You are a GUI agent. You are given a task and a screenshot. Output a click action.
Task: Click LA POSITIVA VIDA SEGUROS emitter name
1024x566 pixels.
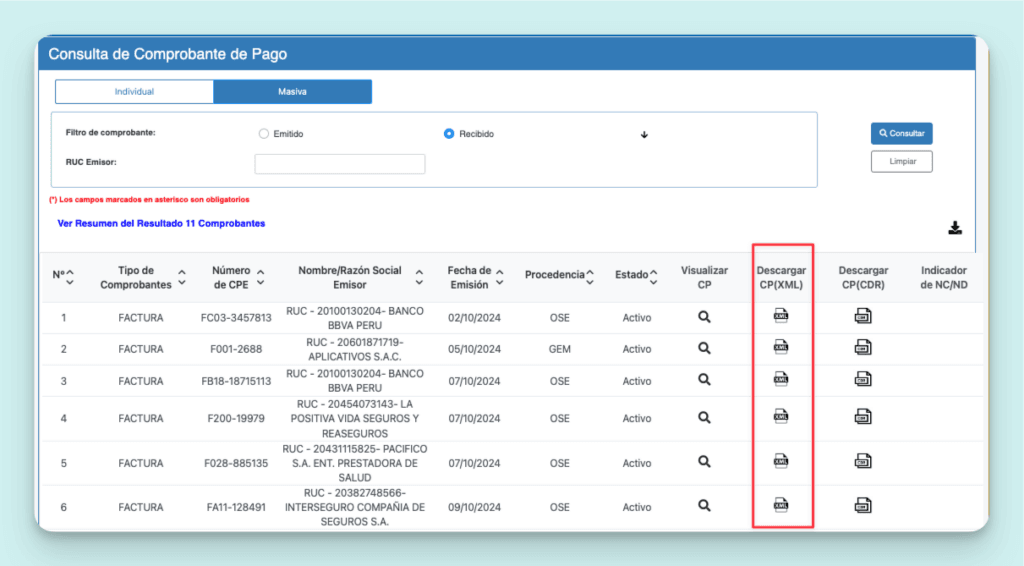click(355, 418)
